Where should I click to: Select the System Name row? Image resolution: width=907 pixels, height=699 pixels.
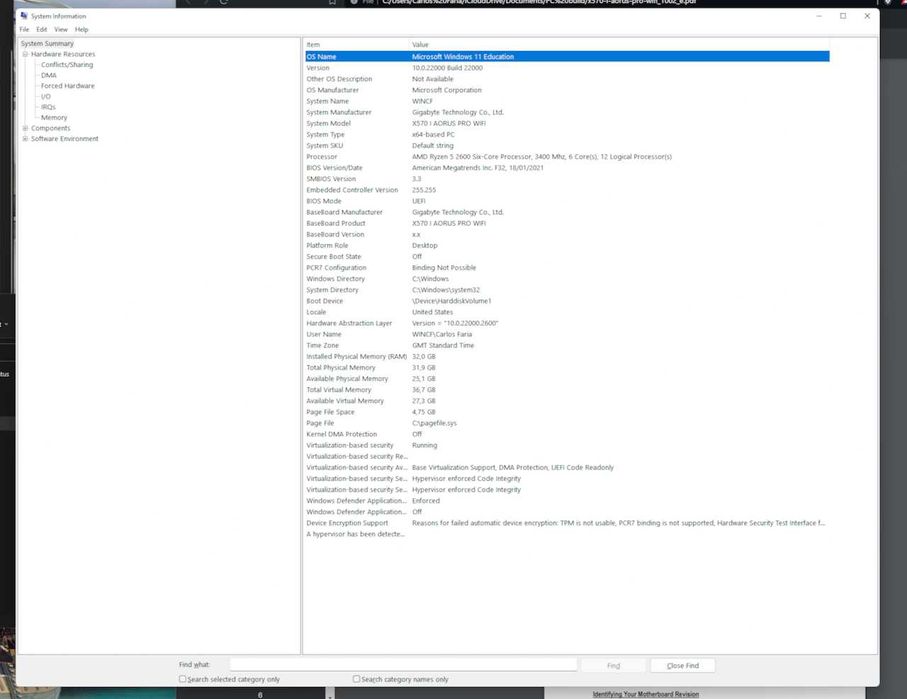(567, 101)
